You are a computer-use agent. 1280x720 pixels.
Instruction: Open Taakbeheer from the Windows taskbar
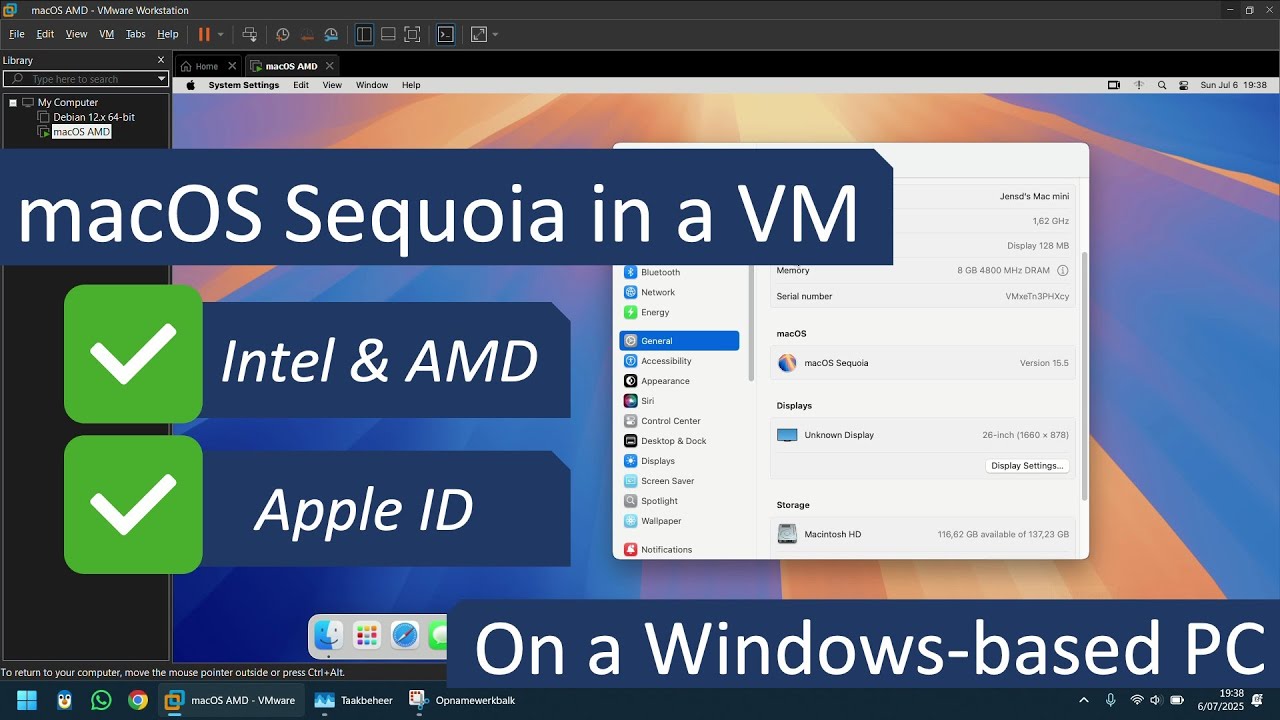(x=353, y=700)
